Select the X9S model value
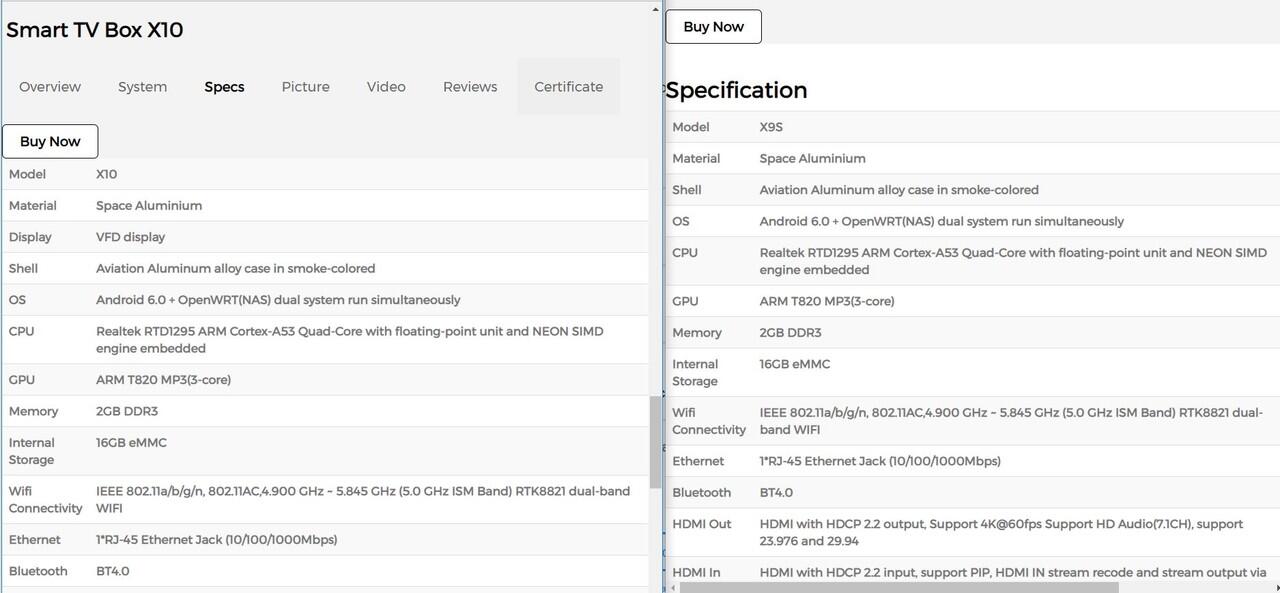Viewport: 1280px width, 593px height. [771, 127]
